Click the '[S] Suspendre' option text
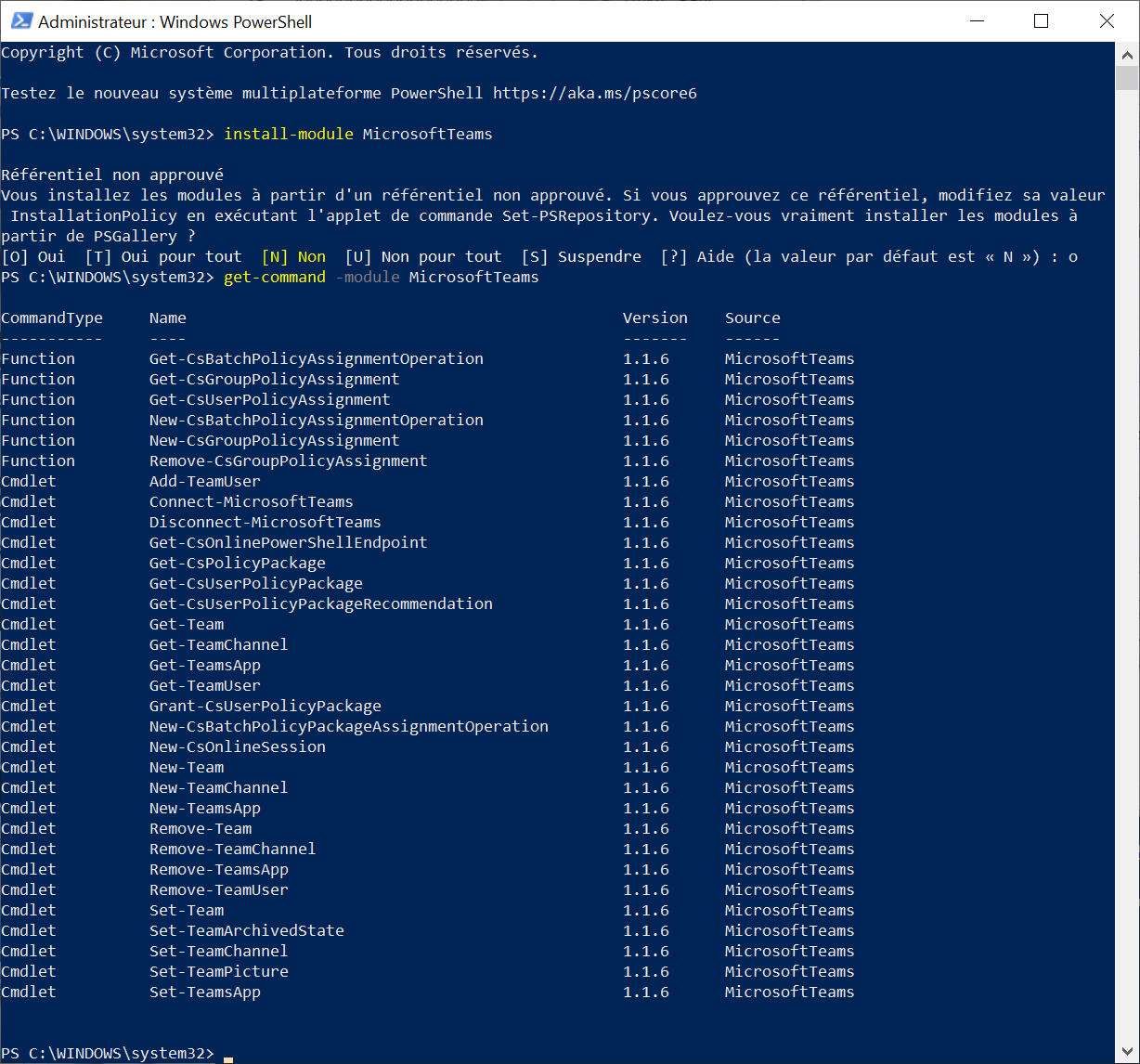The image size is (1140, 1064). 581,256
